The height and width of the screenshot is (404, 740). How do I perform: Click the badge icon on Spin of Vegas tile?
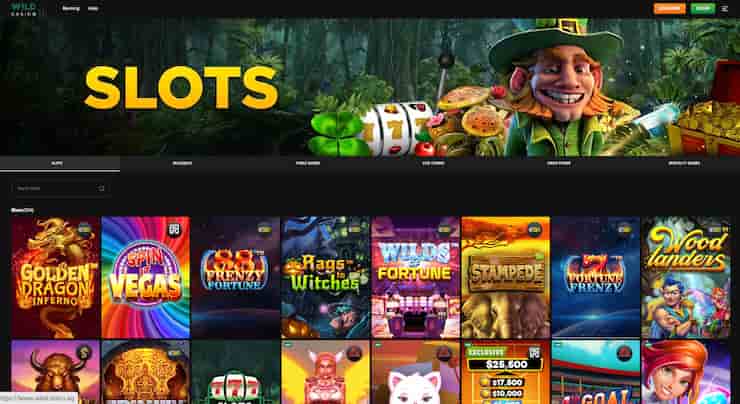174,230
